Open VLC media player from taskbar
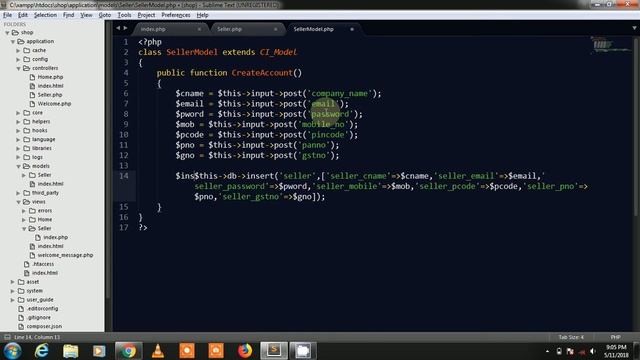 (x=158, y=351)
